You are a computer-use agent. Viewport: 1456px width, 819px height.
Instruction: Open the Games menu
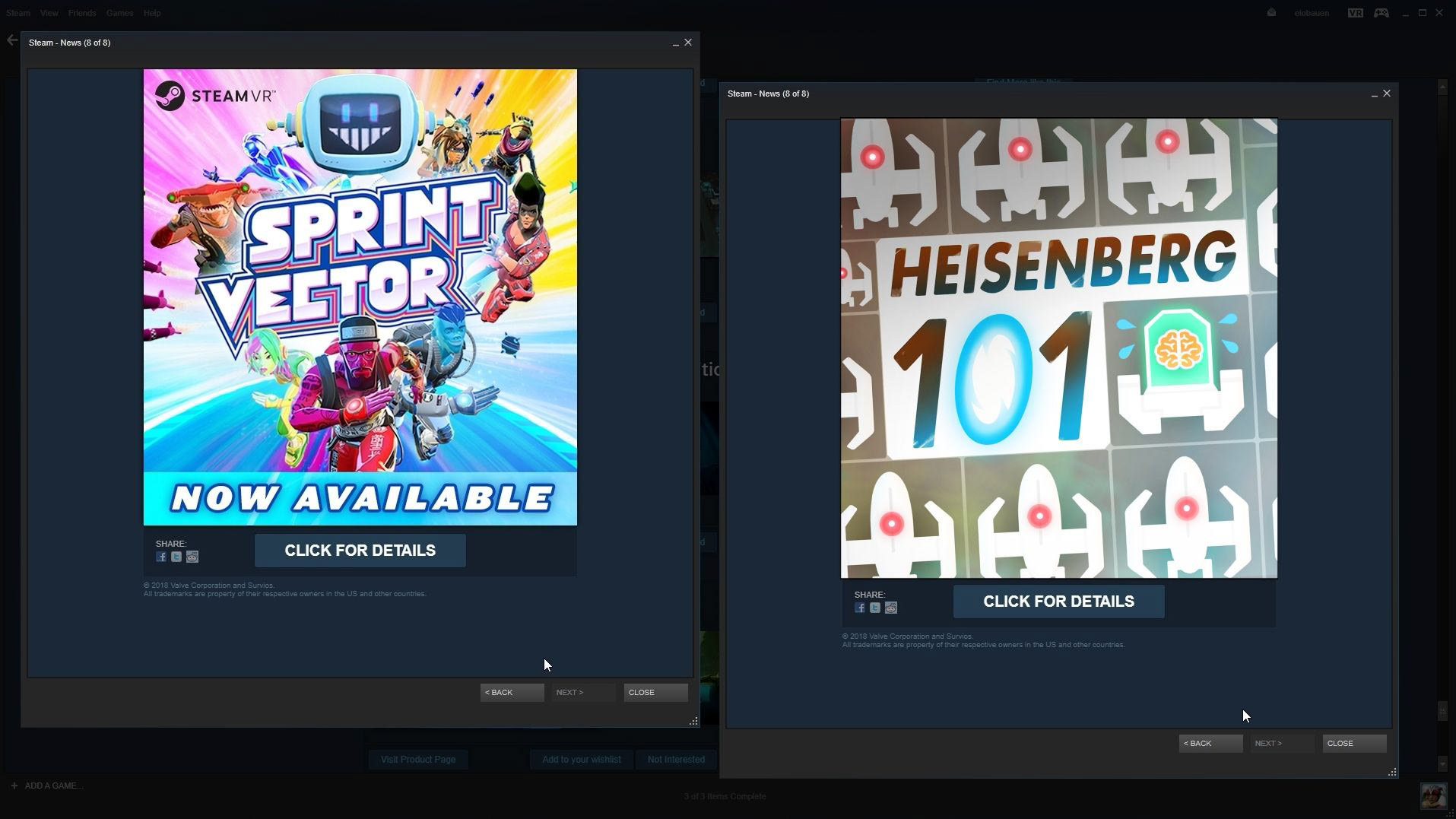(x=120, y=13)
